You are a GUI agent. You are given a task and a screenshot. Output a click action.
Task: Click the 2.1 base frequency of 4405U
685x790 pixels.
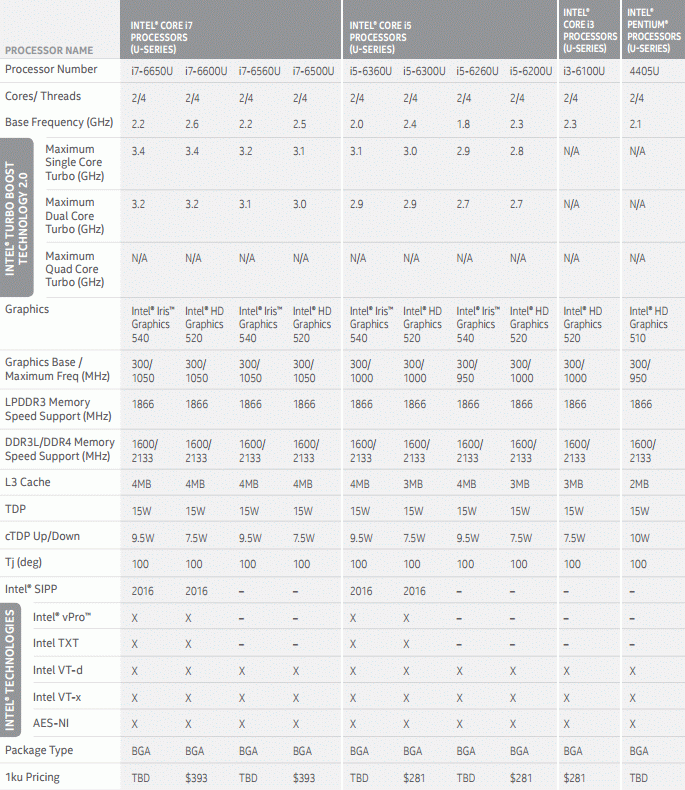tap(635, 124)
